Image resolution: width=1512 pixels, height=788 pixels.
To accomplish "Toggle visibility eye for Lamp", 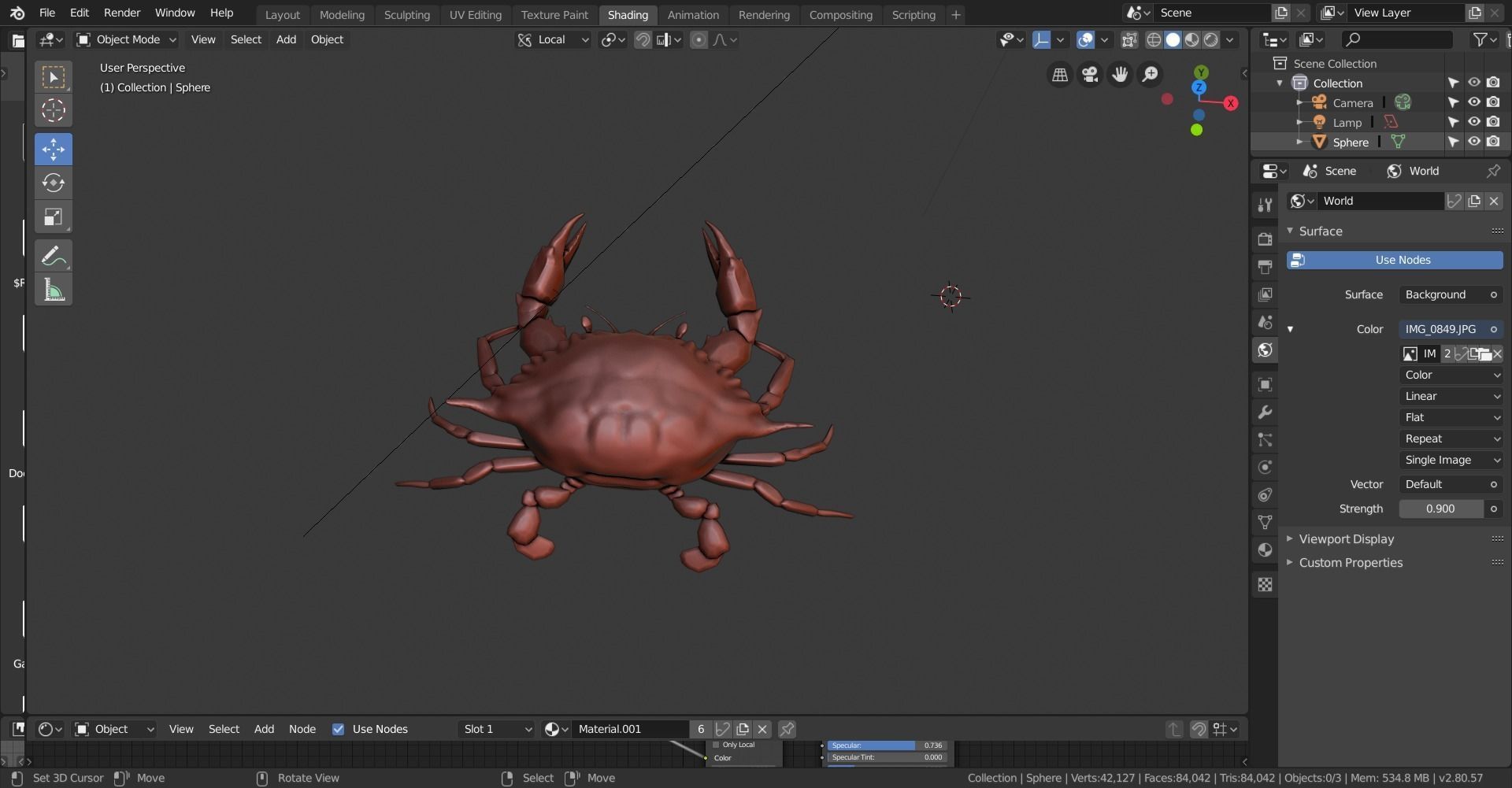I will 1473,122.
